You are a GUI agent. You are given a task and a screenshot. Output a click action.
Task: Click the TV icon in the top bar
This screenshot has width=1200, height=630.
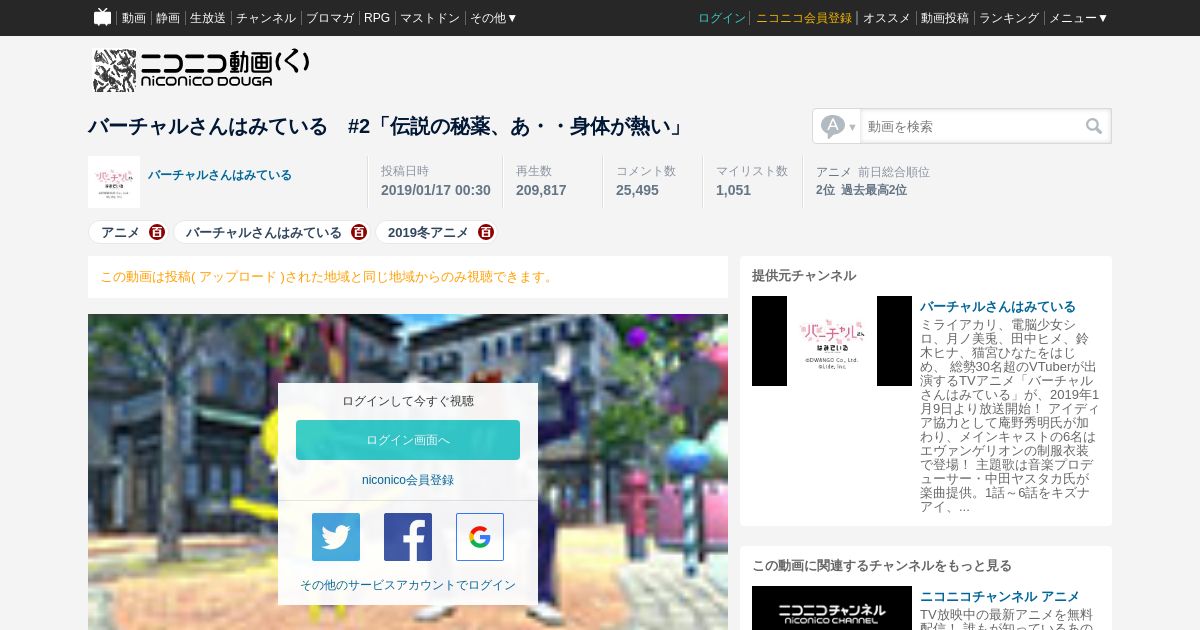(103, 17)
